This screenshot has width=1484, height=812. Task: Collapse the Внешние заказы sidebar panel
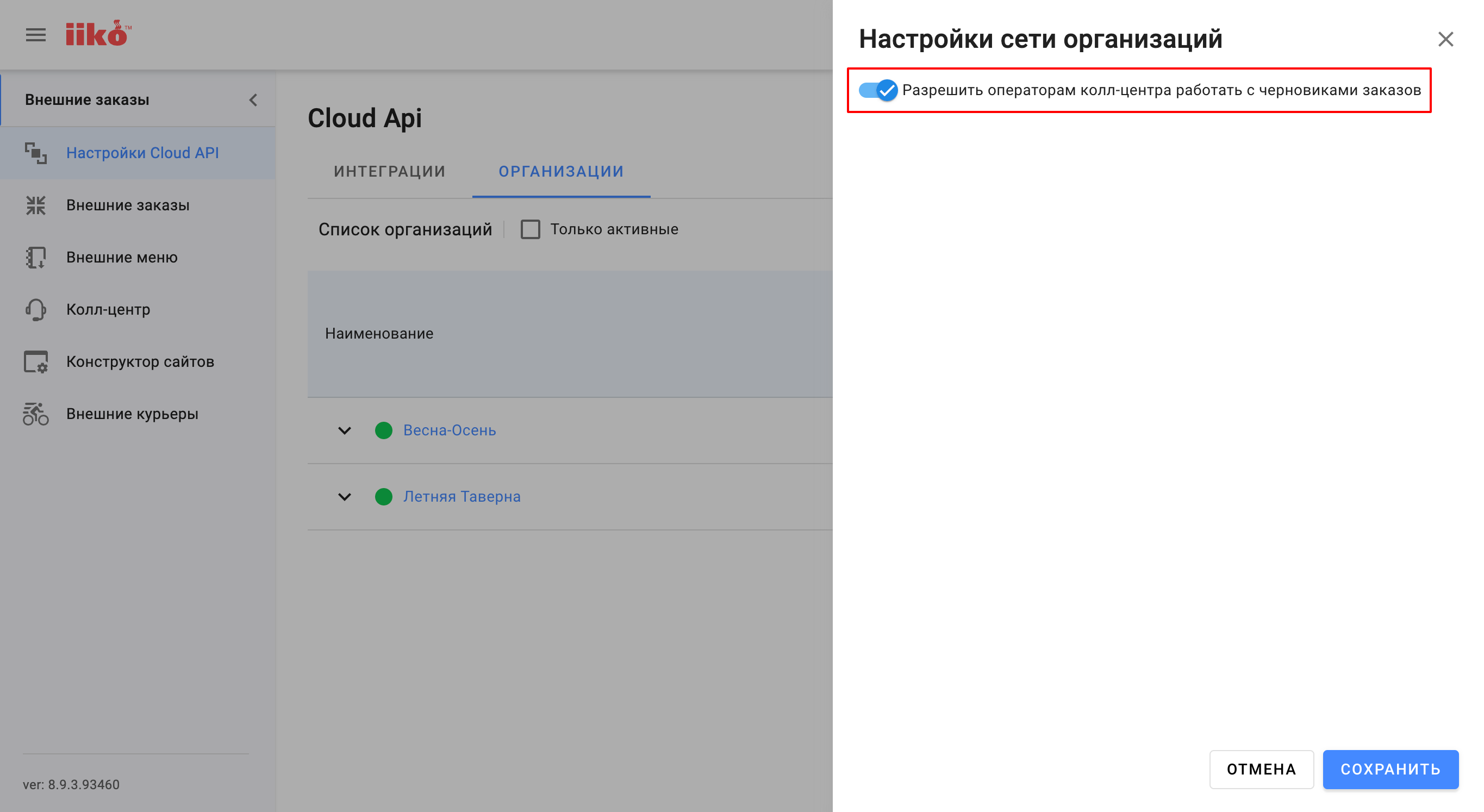252,99
